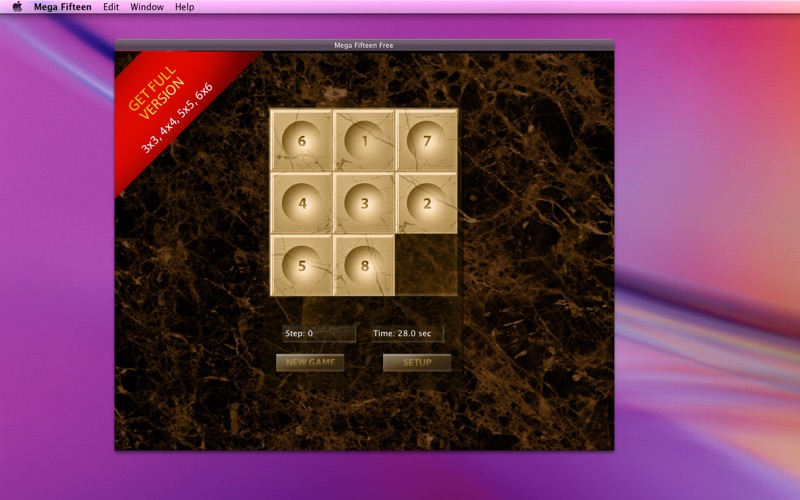
Task: Slide tile number 2 into the empty slot
Action: pos(427,203)
